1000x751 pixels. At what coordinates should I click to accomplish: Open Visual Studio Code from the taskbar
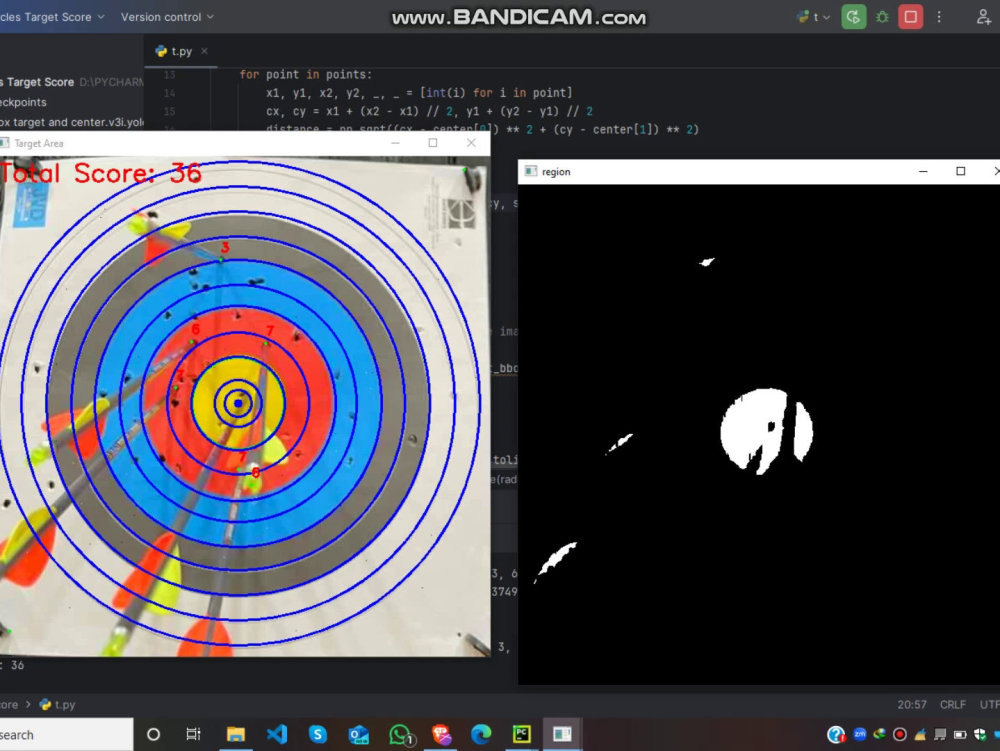pyautogui.click(x=277, y=734)
